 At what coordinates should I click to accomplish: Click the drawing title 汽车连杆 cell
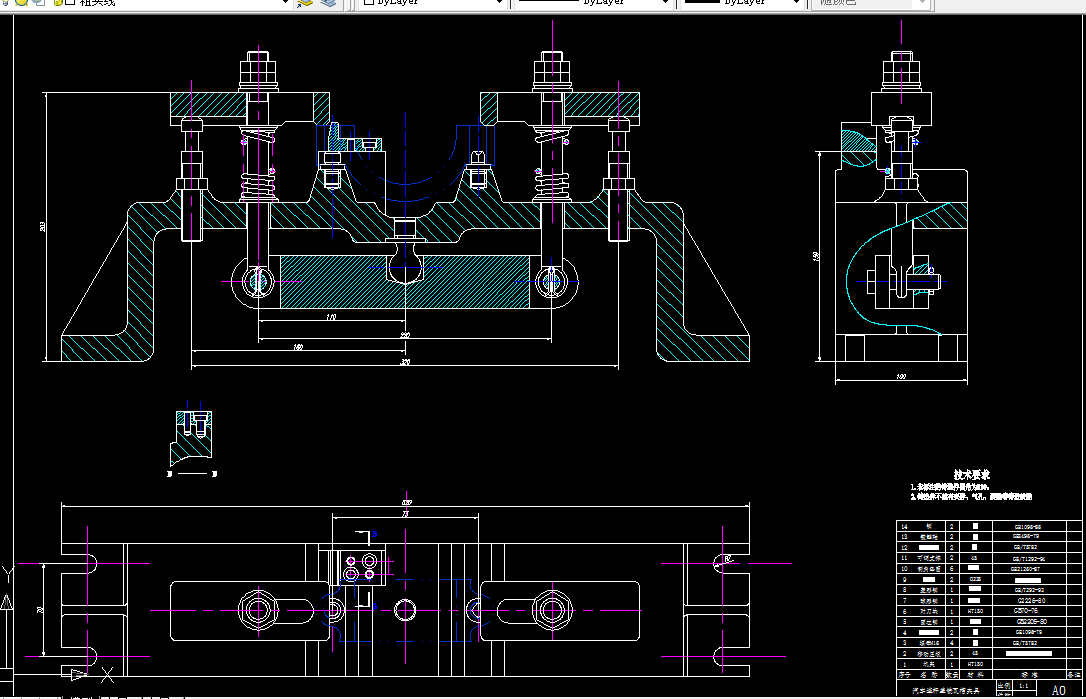tap(945, 691)
